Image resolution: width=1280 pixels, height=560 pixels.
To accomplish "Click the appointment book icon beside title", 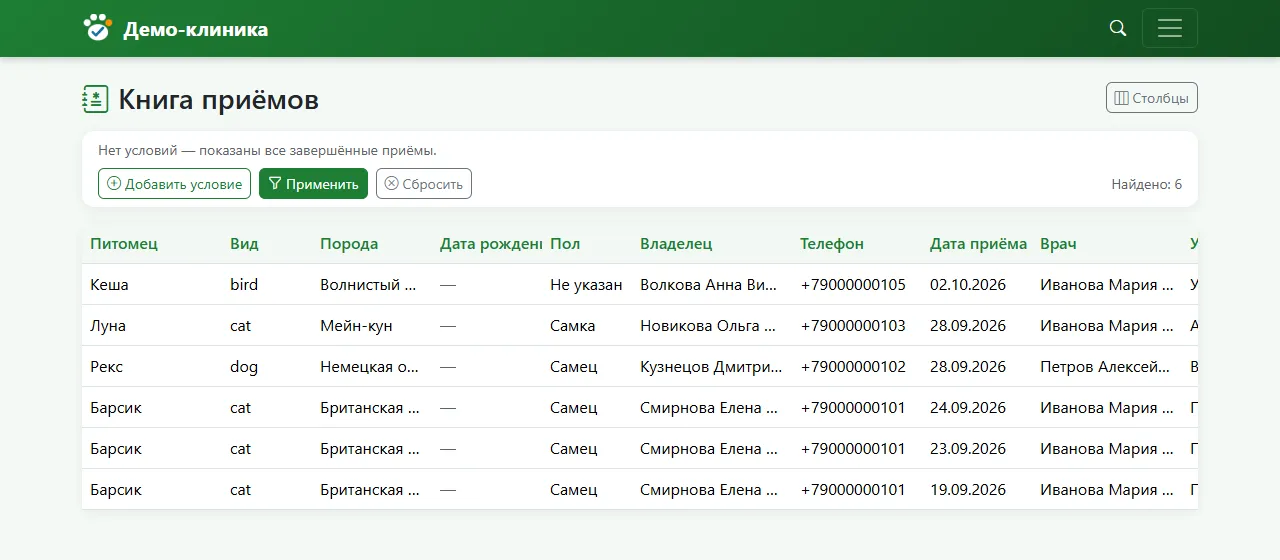I will pos(95,99).
